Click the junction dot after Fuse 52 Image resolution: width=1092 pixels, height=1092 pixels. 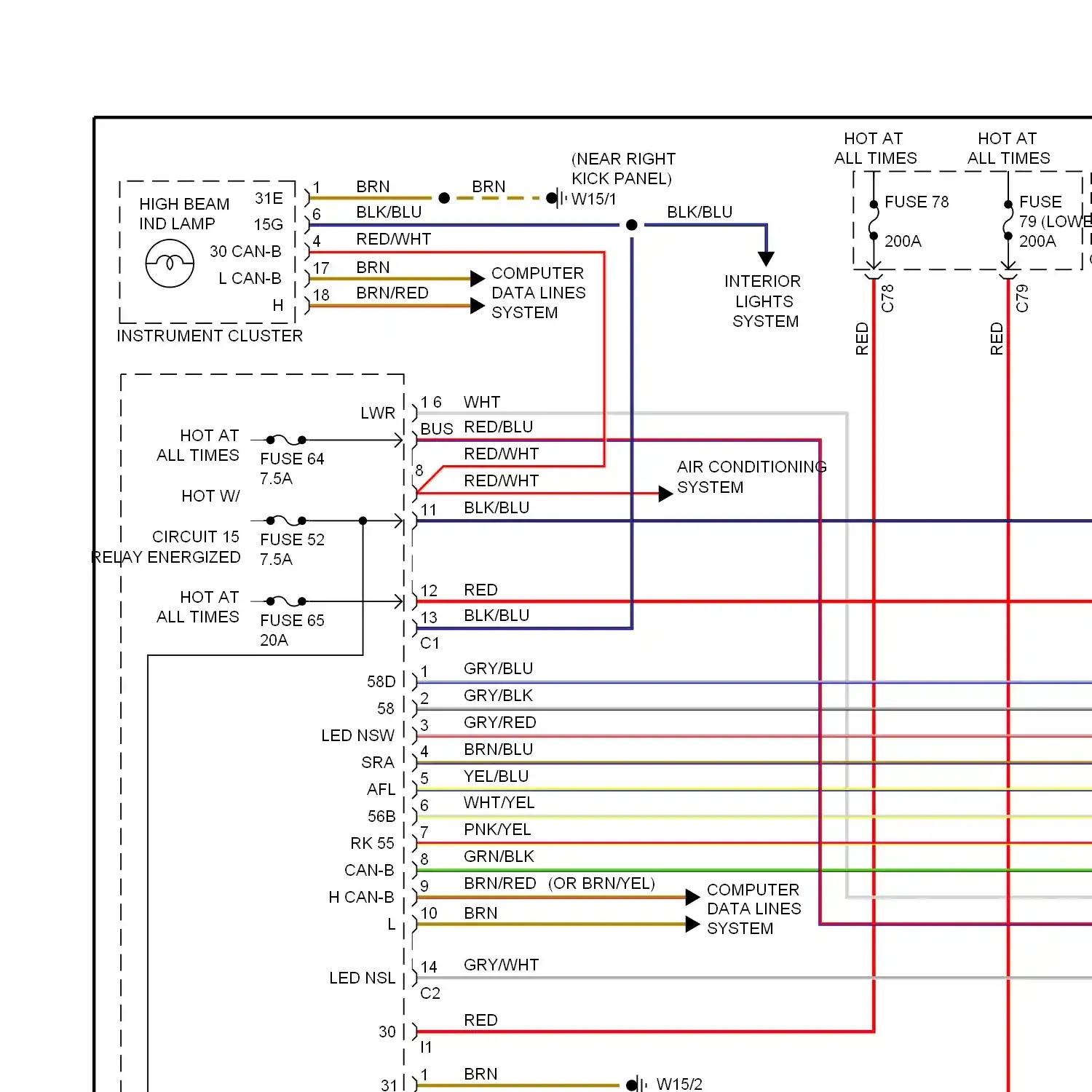pyautogui.click(x=363, y=521)
